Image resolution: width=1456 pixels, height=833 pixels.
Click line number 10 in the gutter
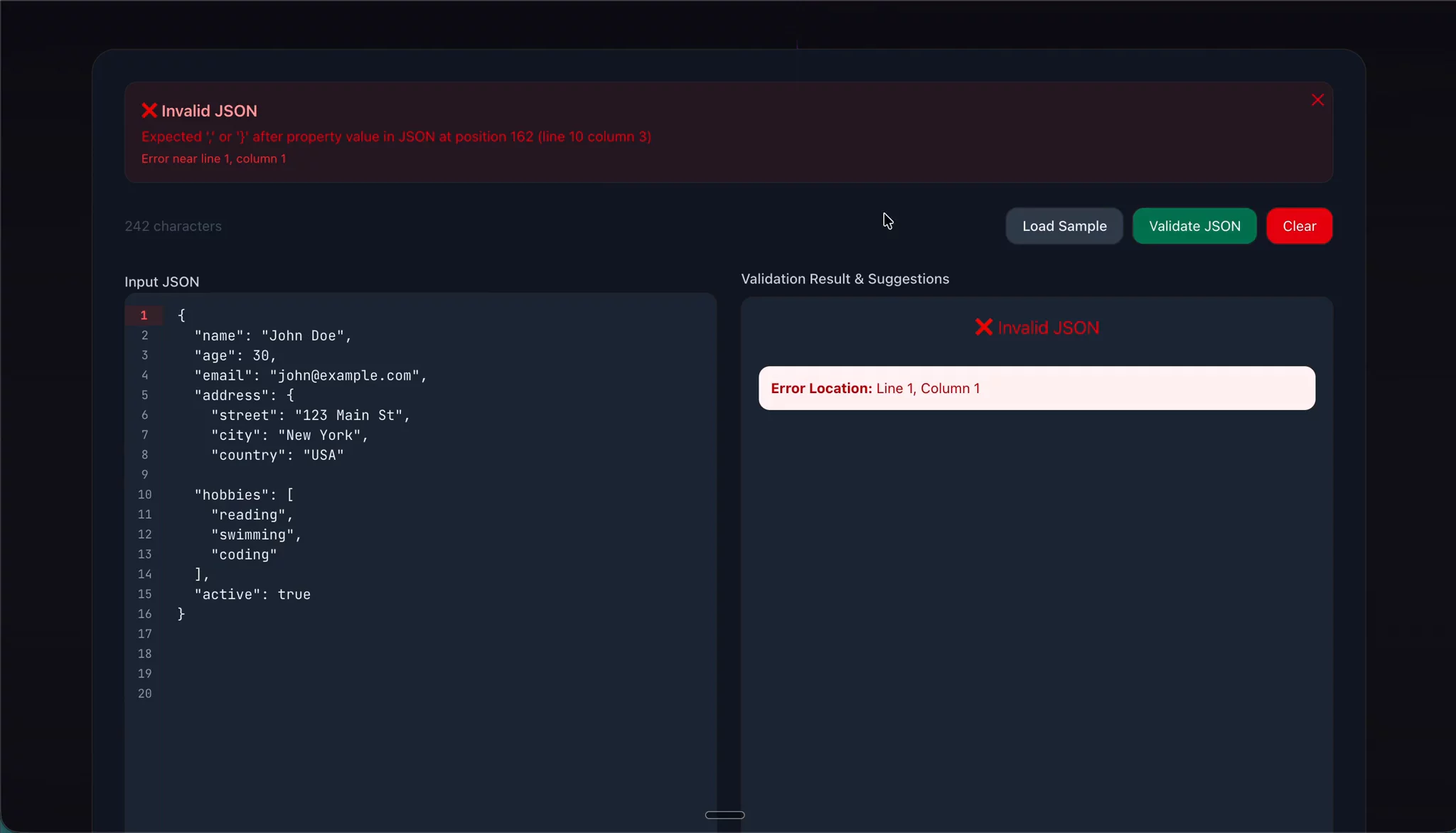click(x=145, y=495)
